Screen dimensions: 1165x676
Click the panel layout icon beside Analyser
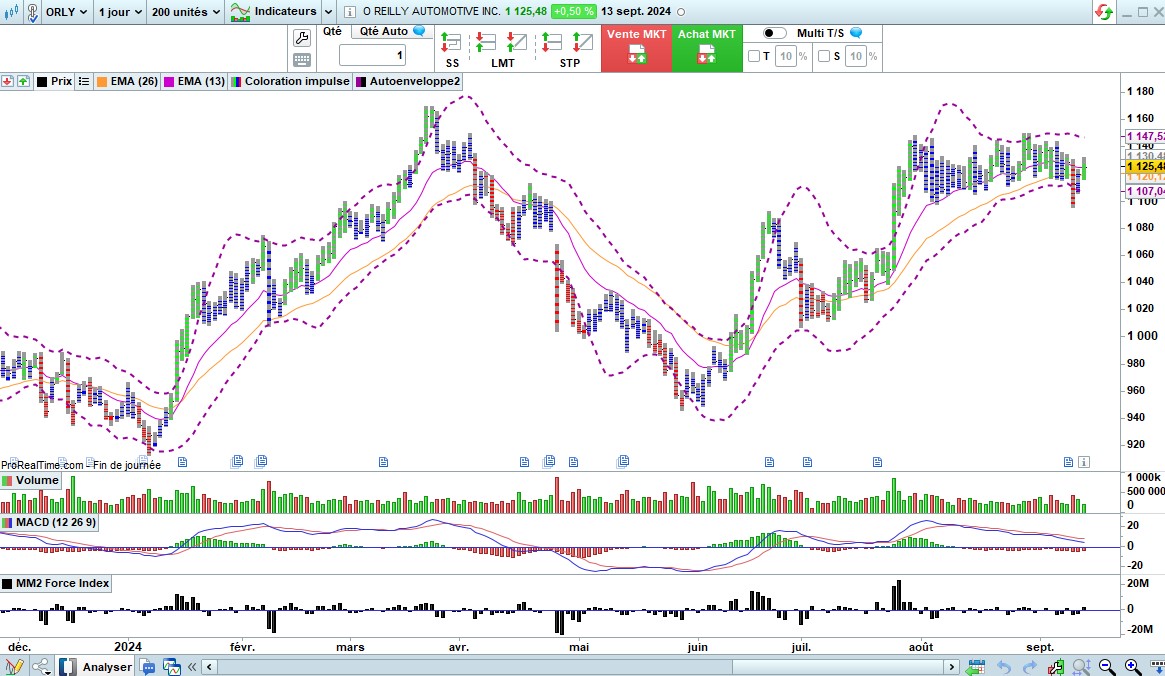point(68,666)
